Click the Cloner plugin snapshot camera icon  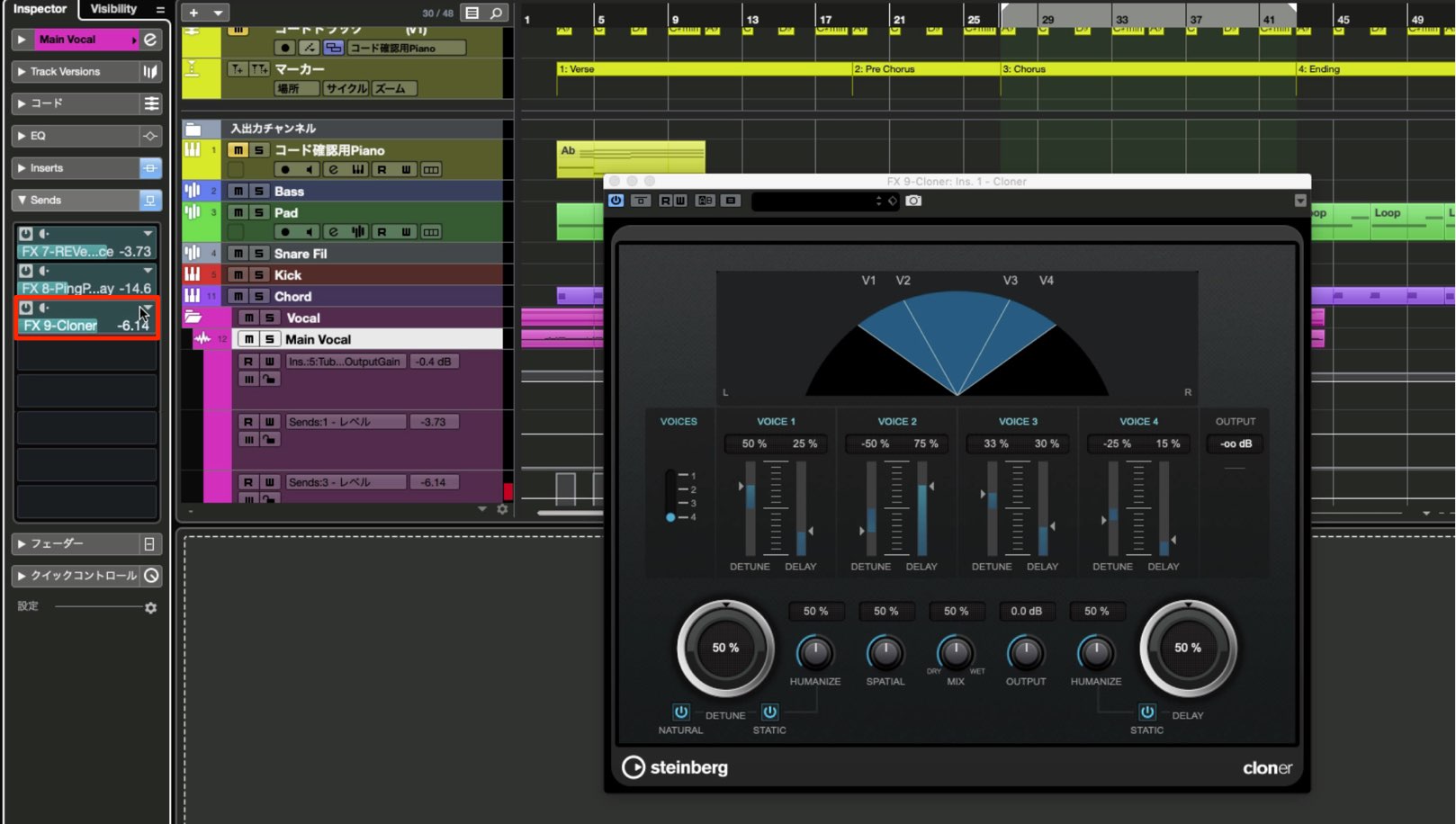pos(913,201)
